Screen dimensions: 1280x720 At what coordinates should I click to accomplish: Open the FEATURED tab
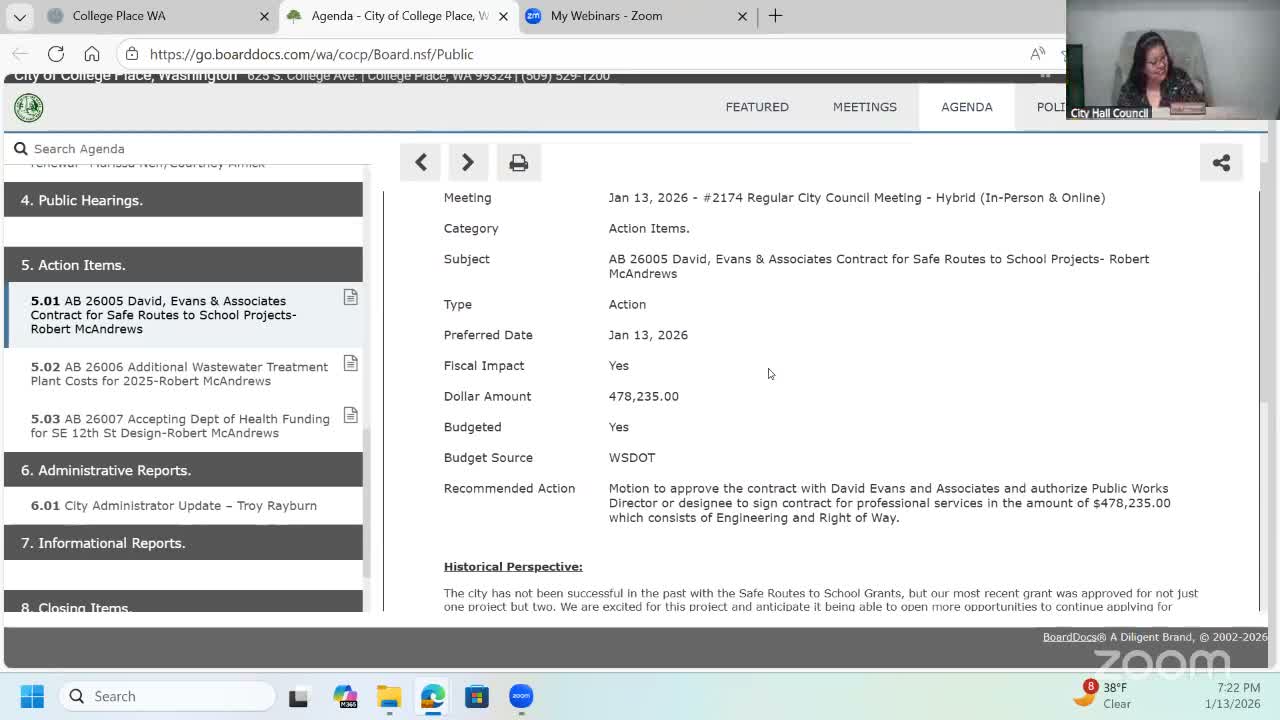point(757,107)
